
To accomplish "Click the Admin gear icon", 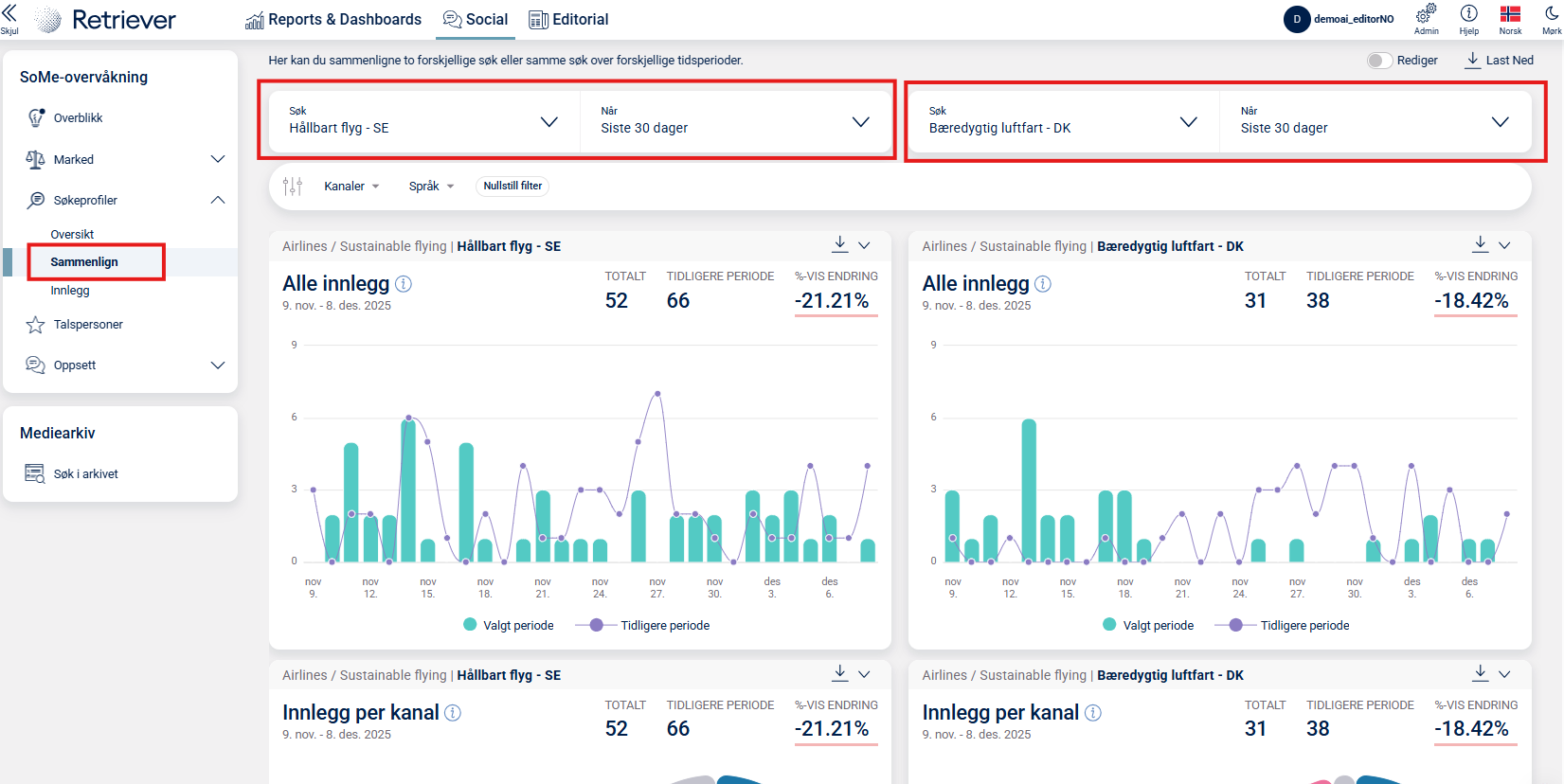I will [x=1426, y=14].
